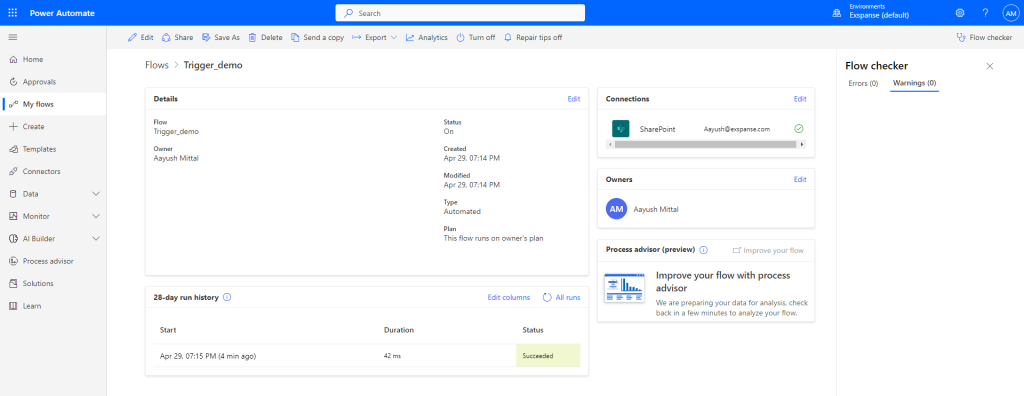Click Send a copy in toolbar

pyautogui.click(x=317, y=37)
